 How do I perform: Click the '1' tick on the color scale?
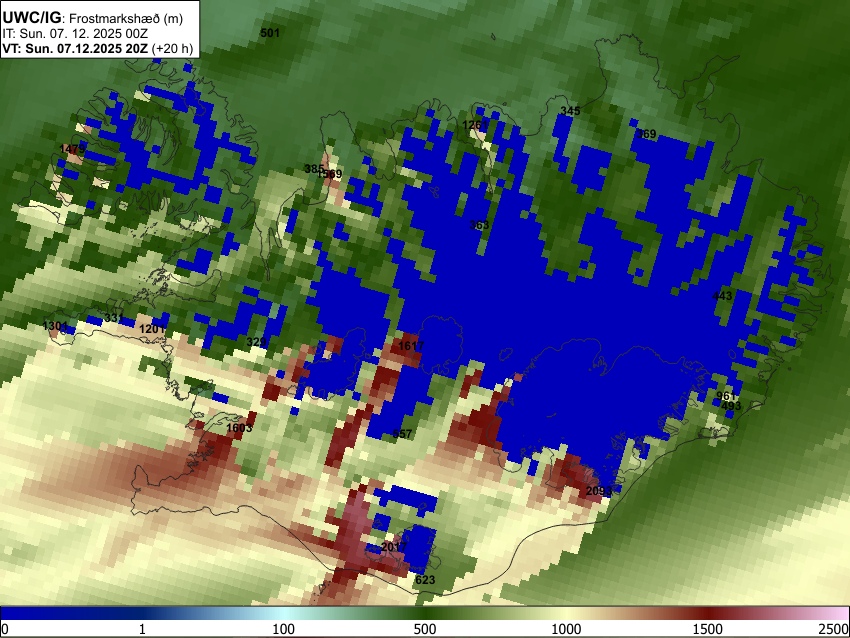click(x=142, y=629)
